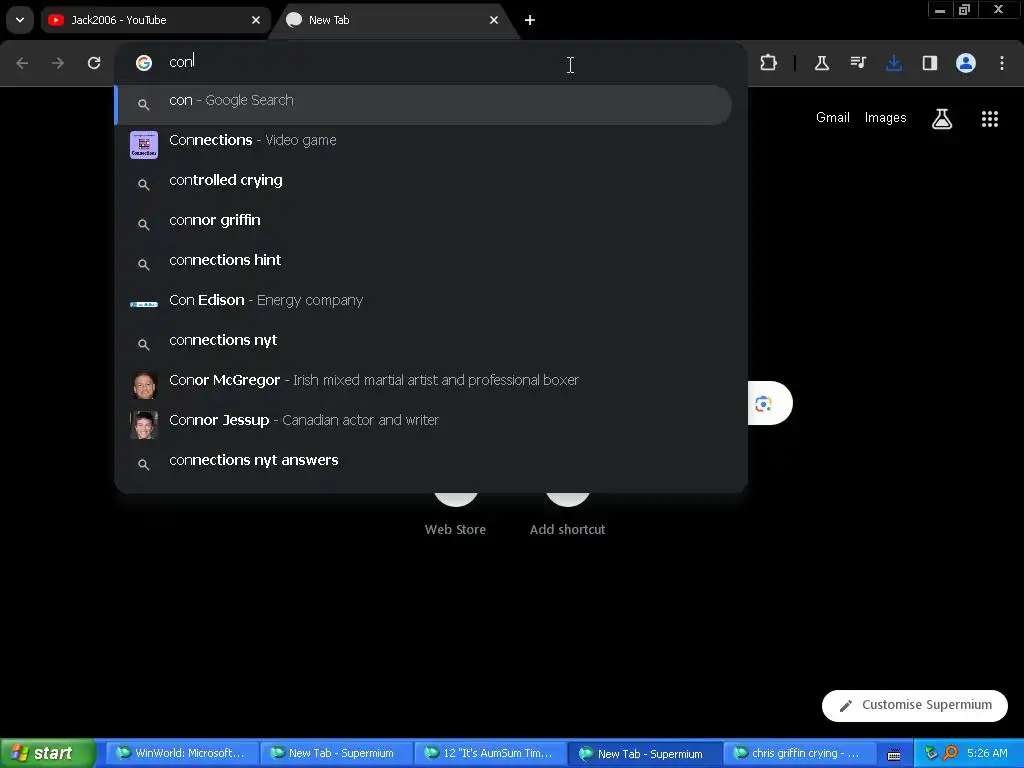Choose 'connections nyt answers' suggestion
Viewport: 1024px width, 768px height.
click(423, 464)
